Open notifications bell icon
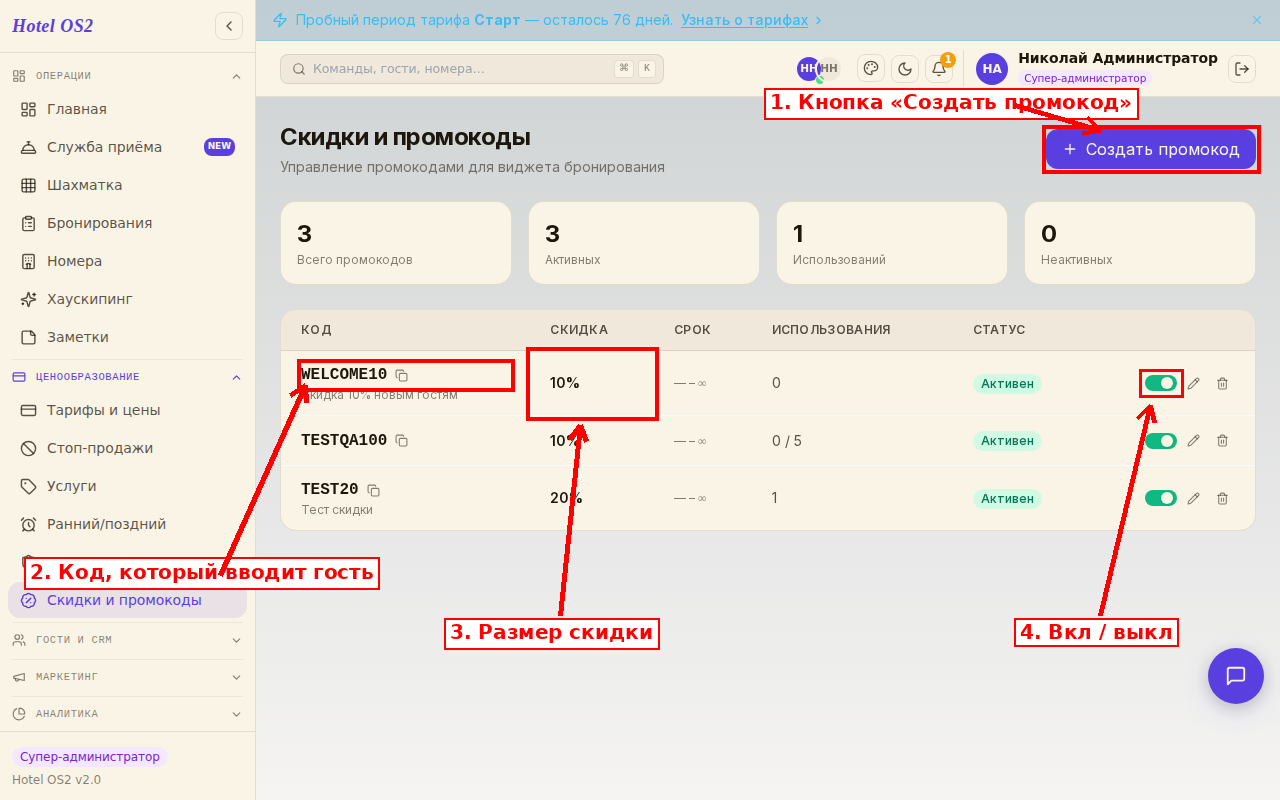The width and height of the screenshot is (1280, 800). click(939, 69)
